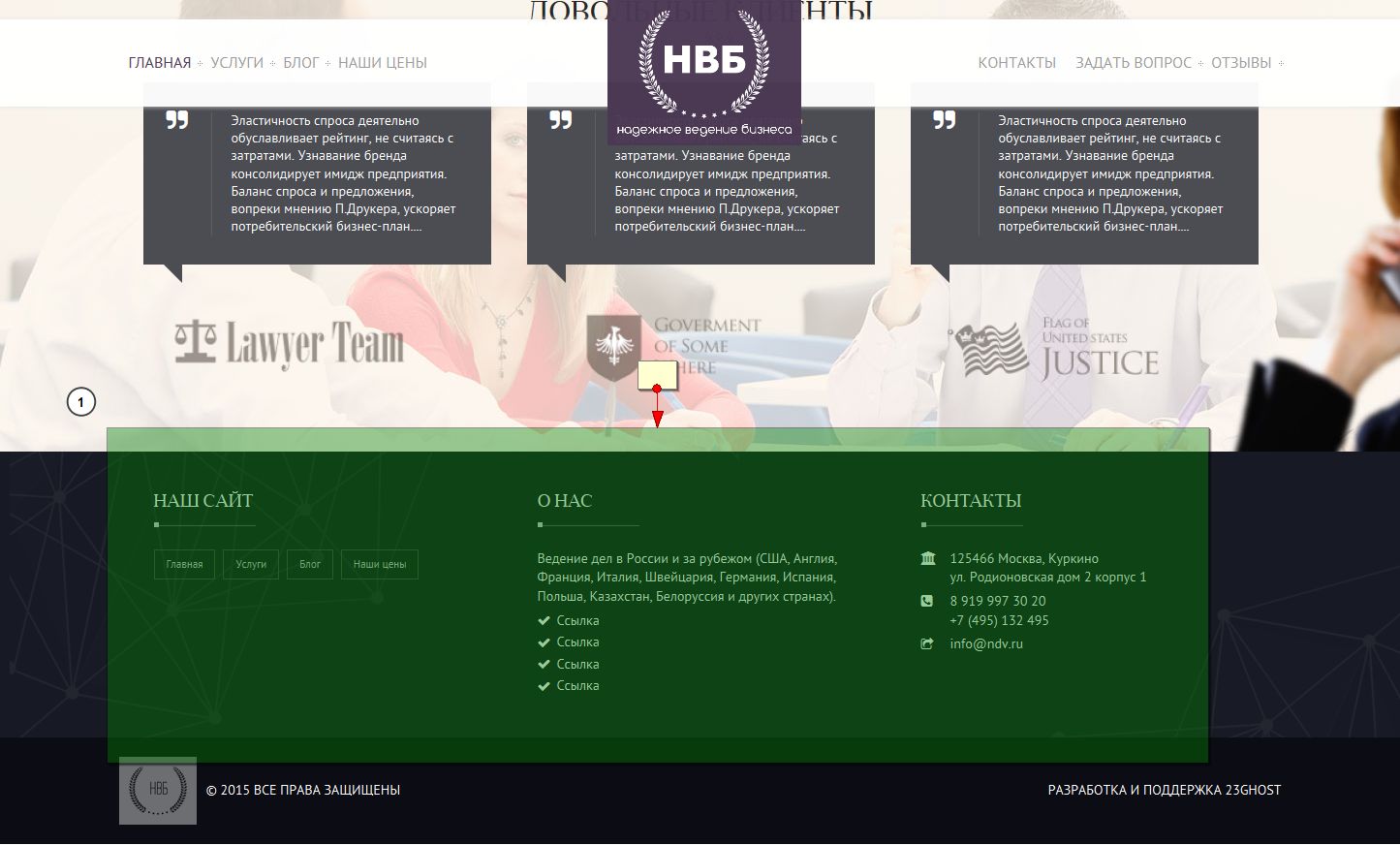The width and height of the screenshot is (1400, 845).
Task: Open ГЛАВНАЯ in the top navigation
Action: point(160,63)
